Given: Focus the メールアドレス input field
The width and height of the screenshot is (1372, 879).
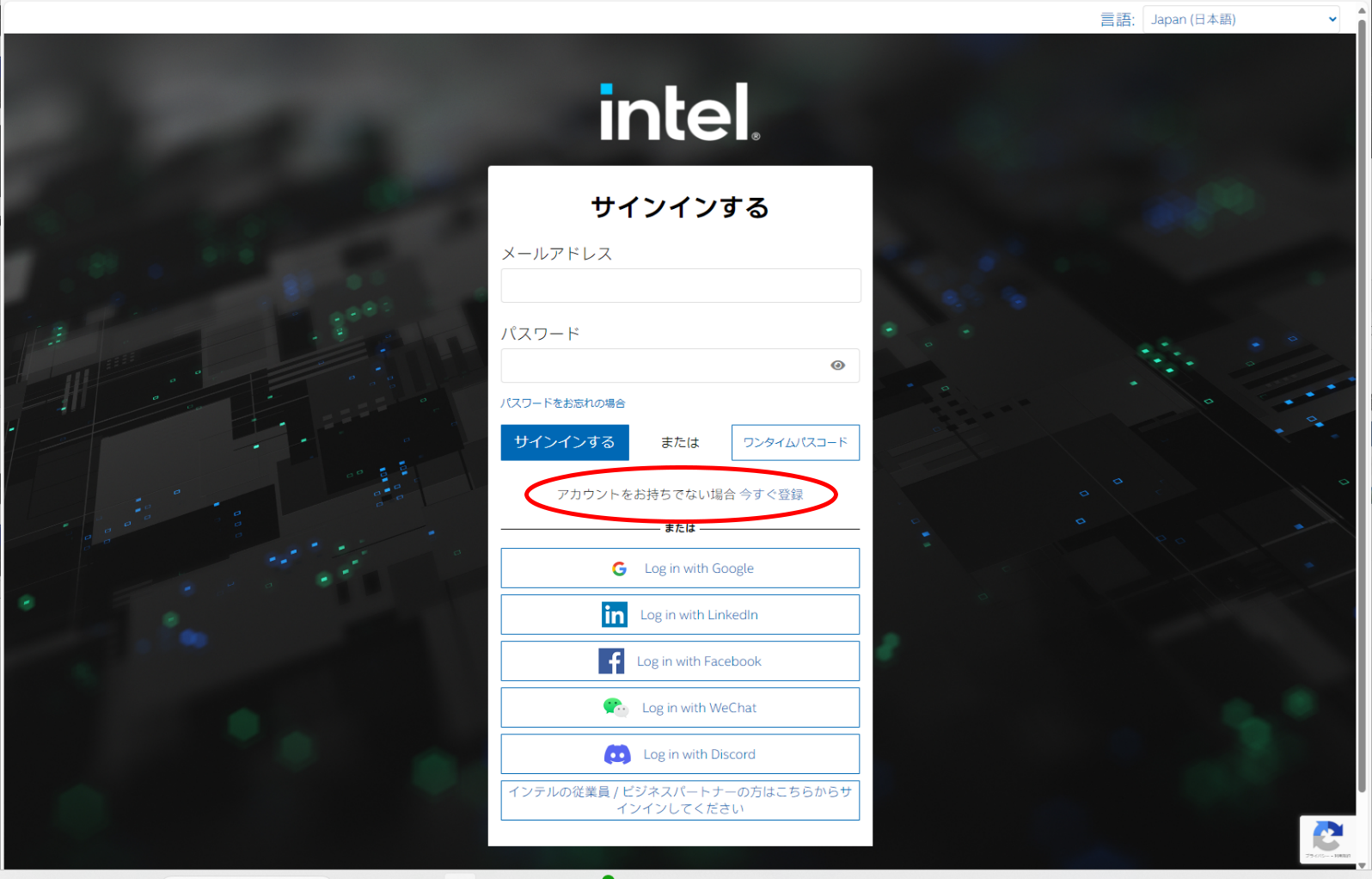Looking at the screenshot, I should [681, 286].
